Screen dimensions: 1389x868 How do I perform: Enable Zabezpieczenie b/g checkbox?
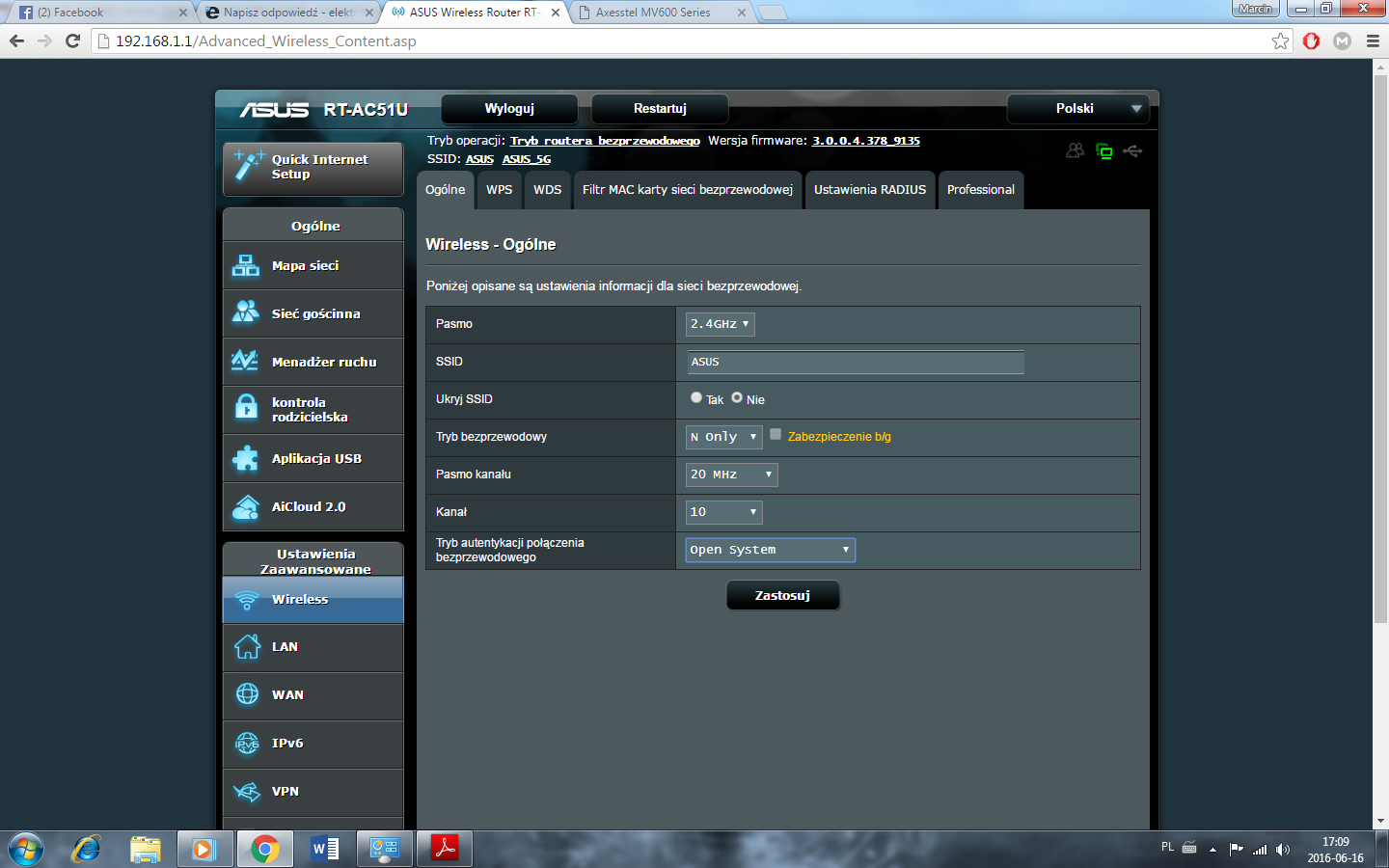(x=776, y=435)
